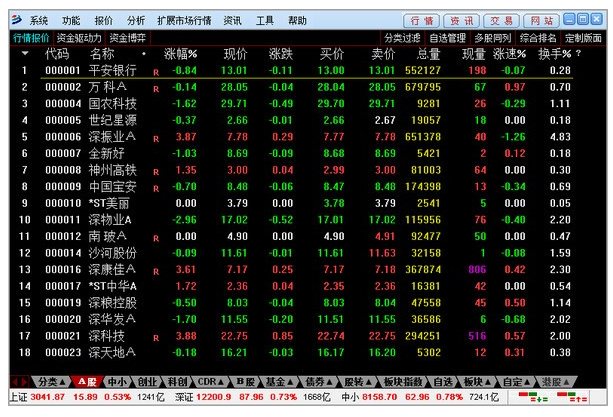Select stock code 000010
This screenshot has height=417, width=613.
click(63, 203)
